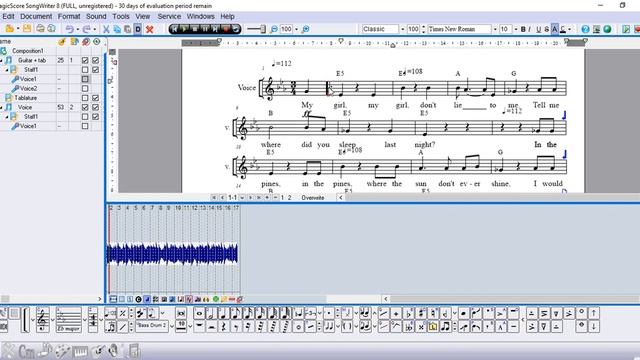The height and width of the screenshot is (360, 640).
Task: Click the slider left of the zoom field
Action: click(256, 29)
